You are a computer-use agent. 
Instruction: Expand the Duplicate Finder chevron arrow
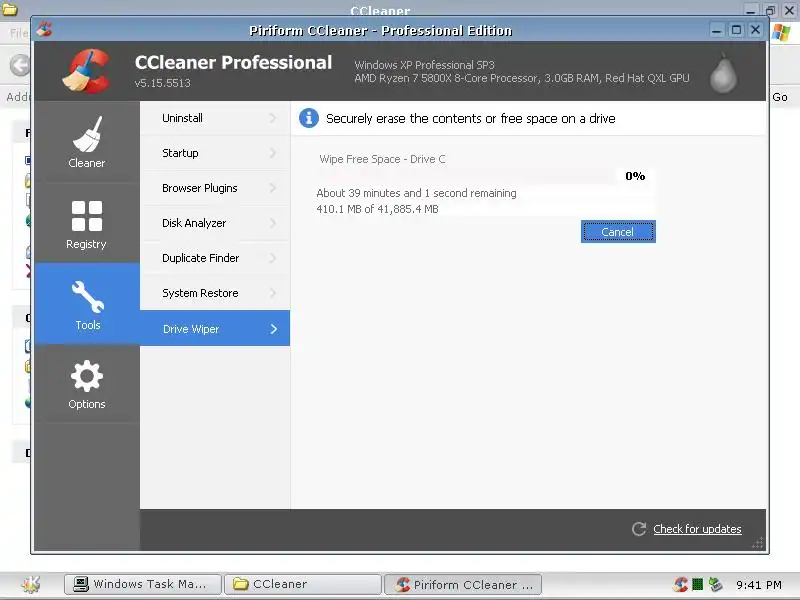tap(273, 258)
